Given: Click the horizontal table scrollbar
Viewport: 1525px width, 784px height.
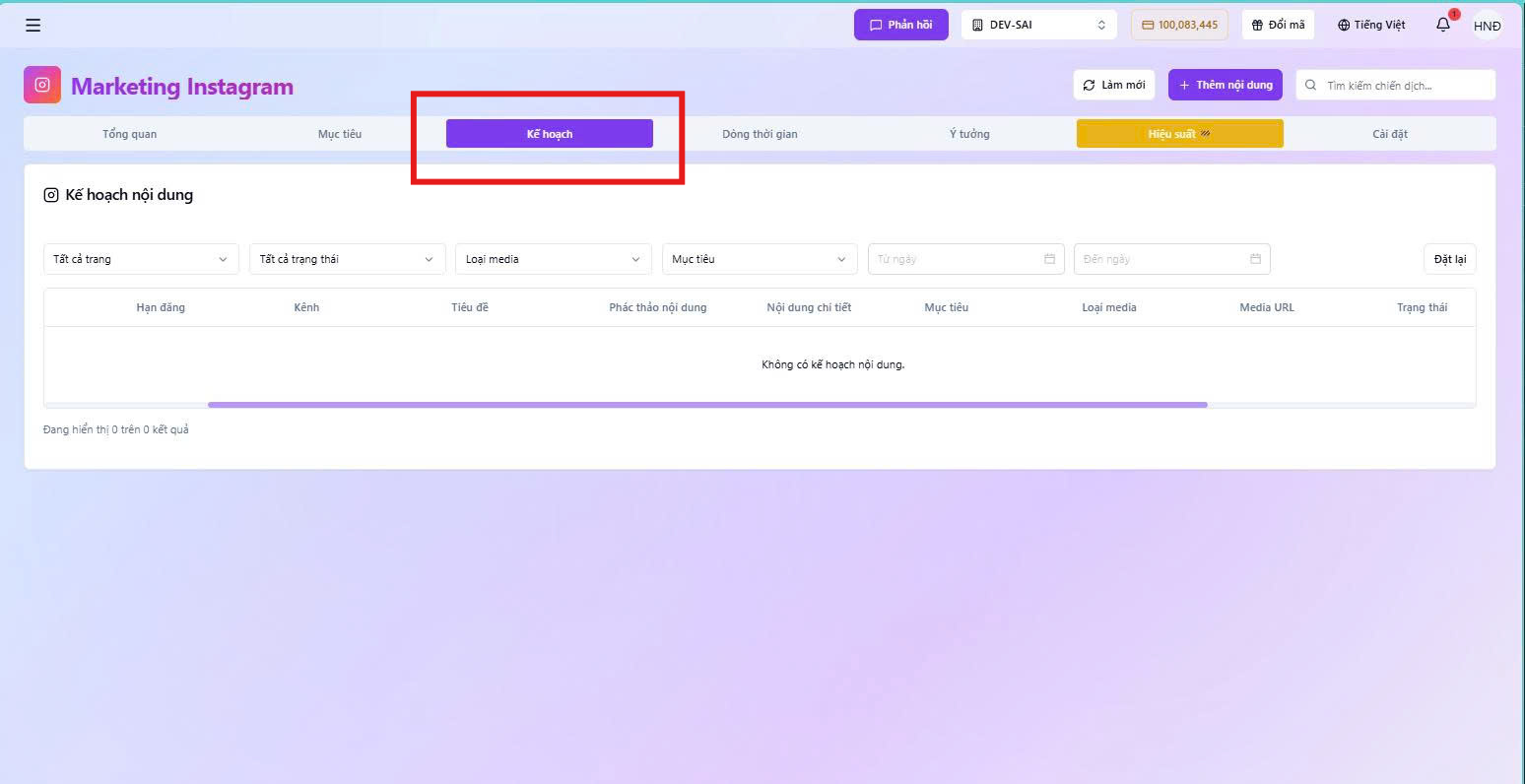Looking at the screenshot, I should (707, 405).
